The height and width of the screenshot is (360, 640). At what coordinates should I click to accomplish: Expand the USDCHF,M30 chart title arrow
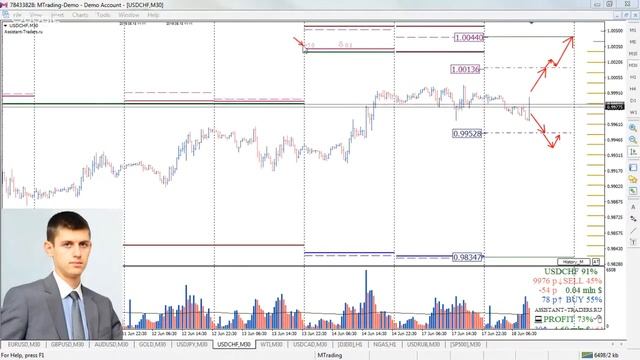6,26
